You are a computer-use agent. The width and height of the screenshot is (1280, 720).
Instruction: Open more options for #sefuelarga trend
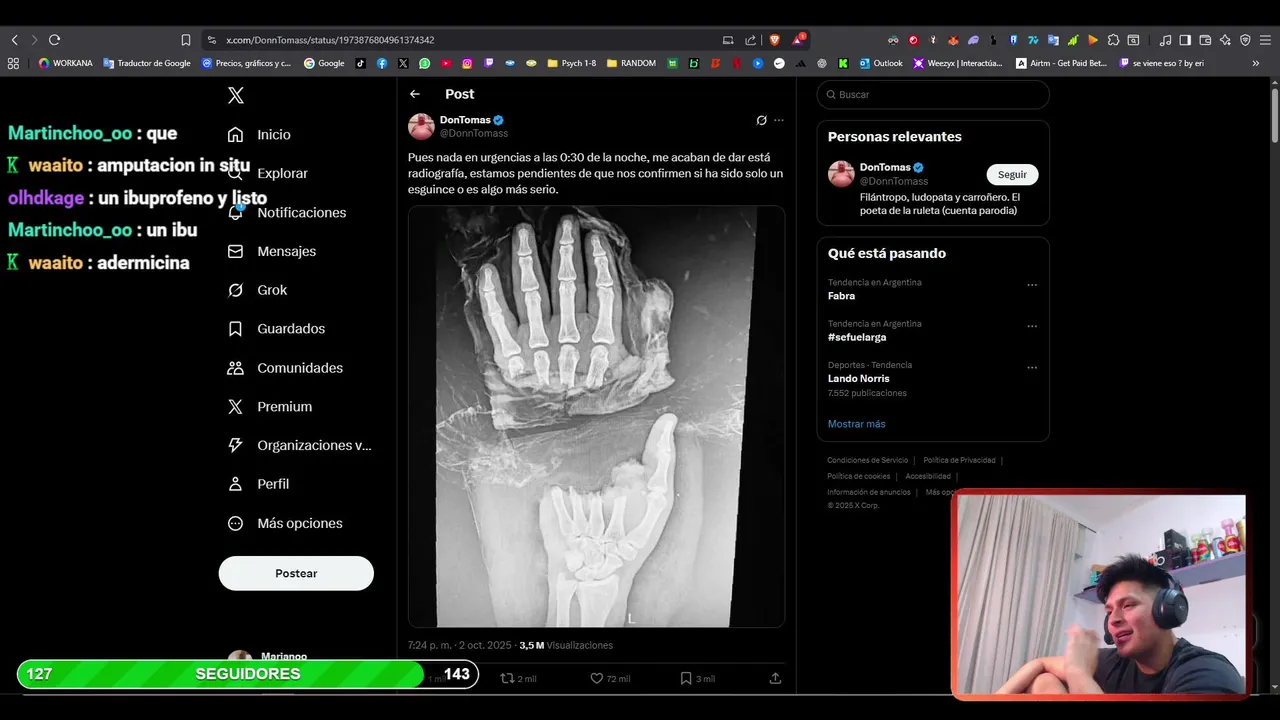(x=1032, y=326)
